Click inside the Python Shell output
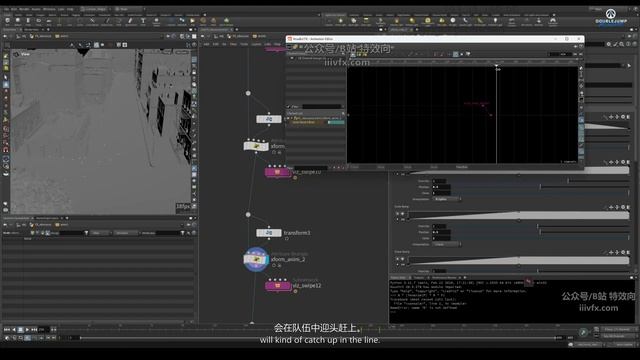This screenshot has width=640, height=360. point(512,301)
